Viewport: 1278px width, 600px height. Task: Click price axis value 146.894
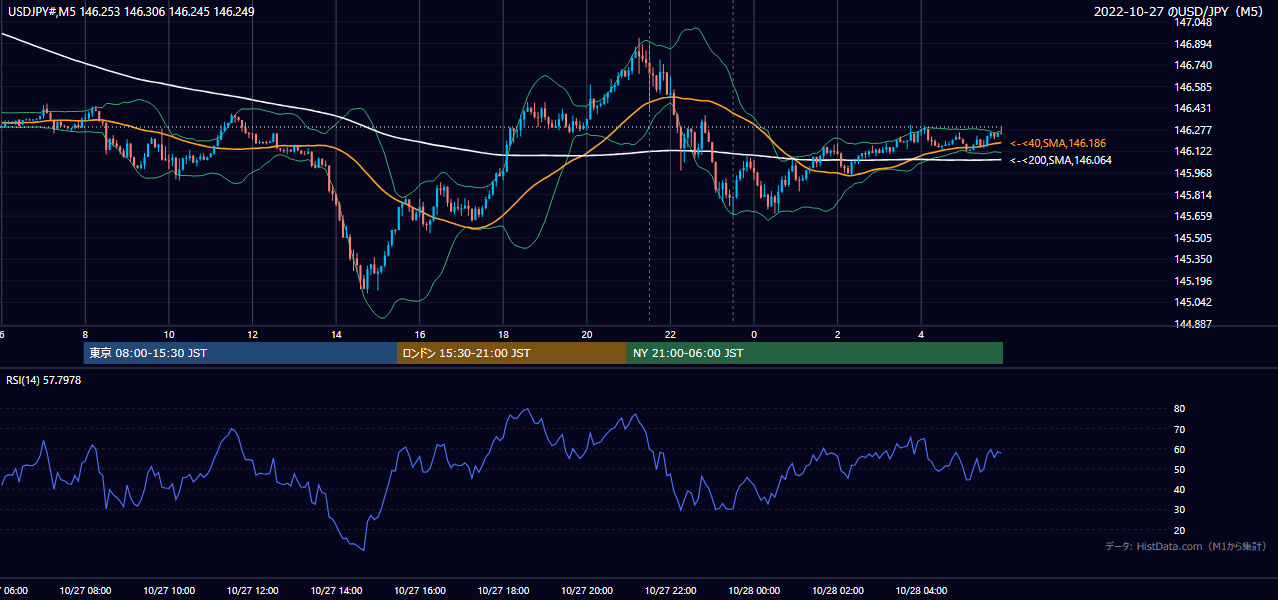(1194, 44)
